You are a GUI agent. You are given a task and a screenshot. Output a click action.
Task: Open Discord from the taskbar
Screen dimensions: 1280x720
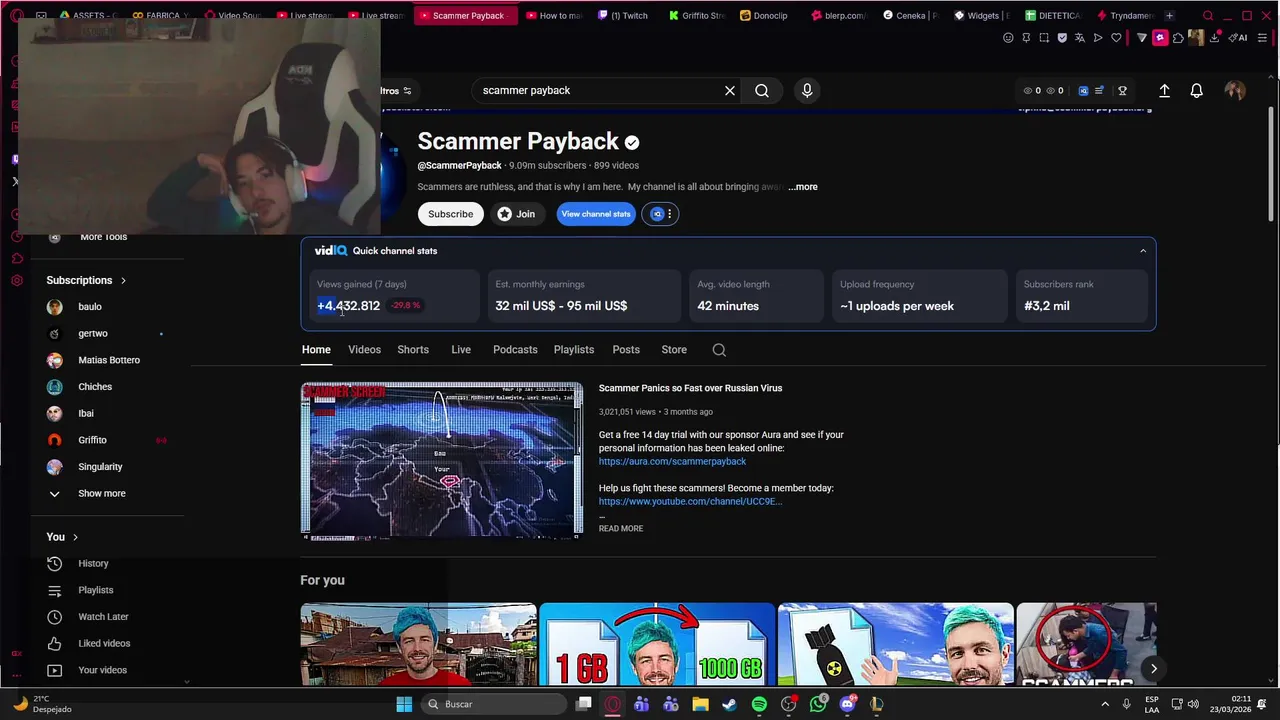coord(847,704)
